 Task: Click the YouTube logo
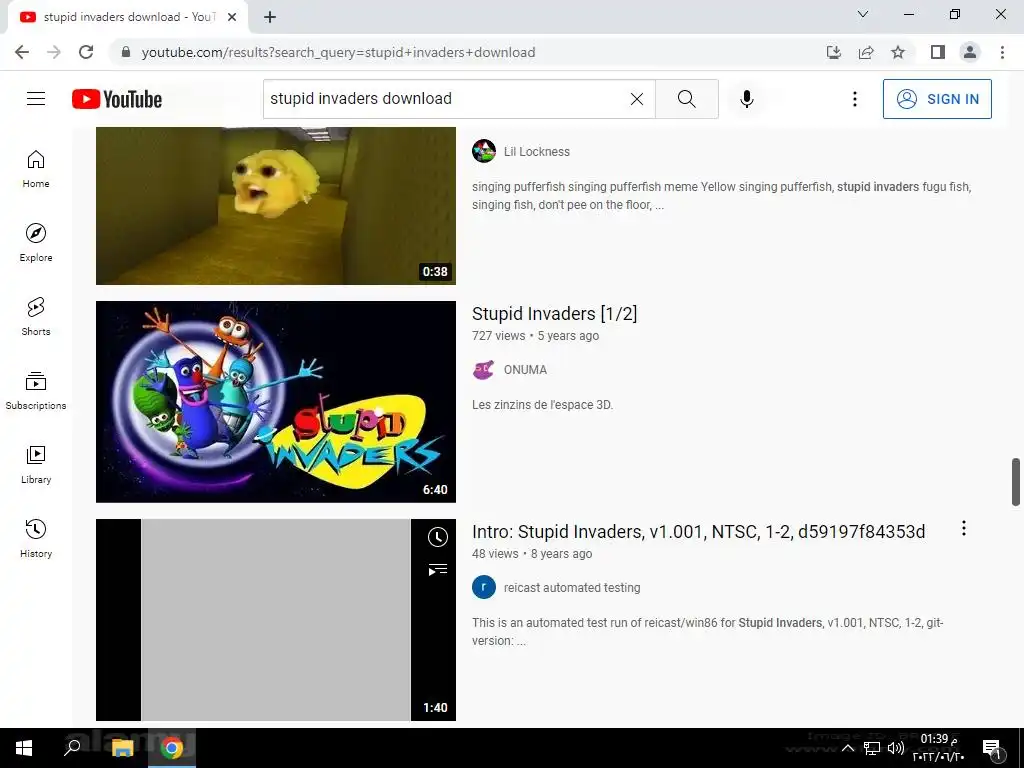[117, 99]
